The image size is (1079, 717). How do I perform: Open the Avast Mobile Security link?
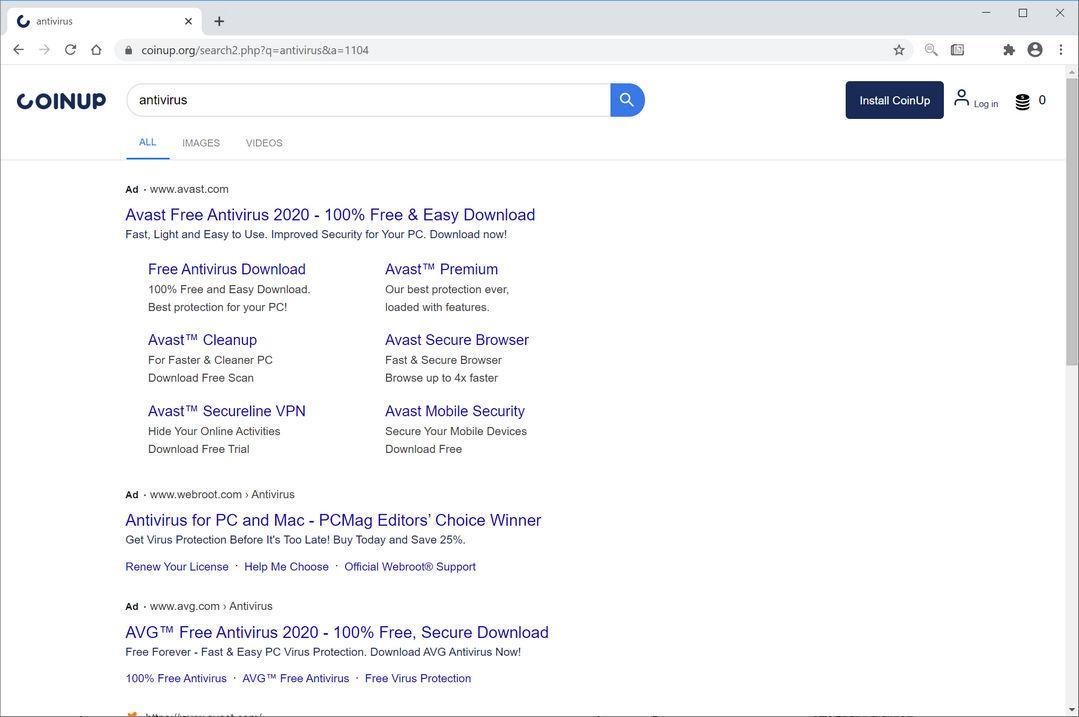(455, 411)
